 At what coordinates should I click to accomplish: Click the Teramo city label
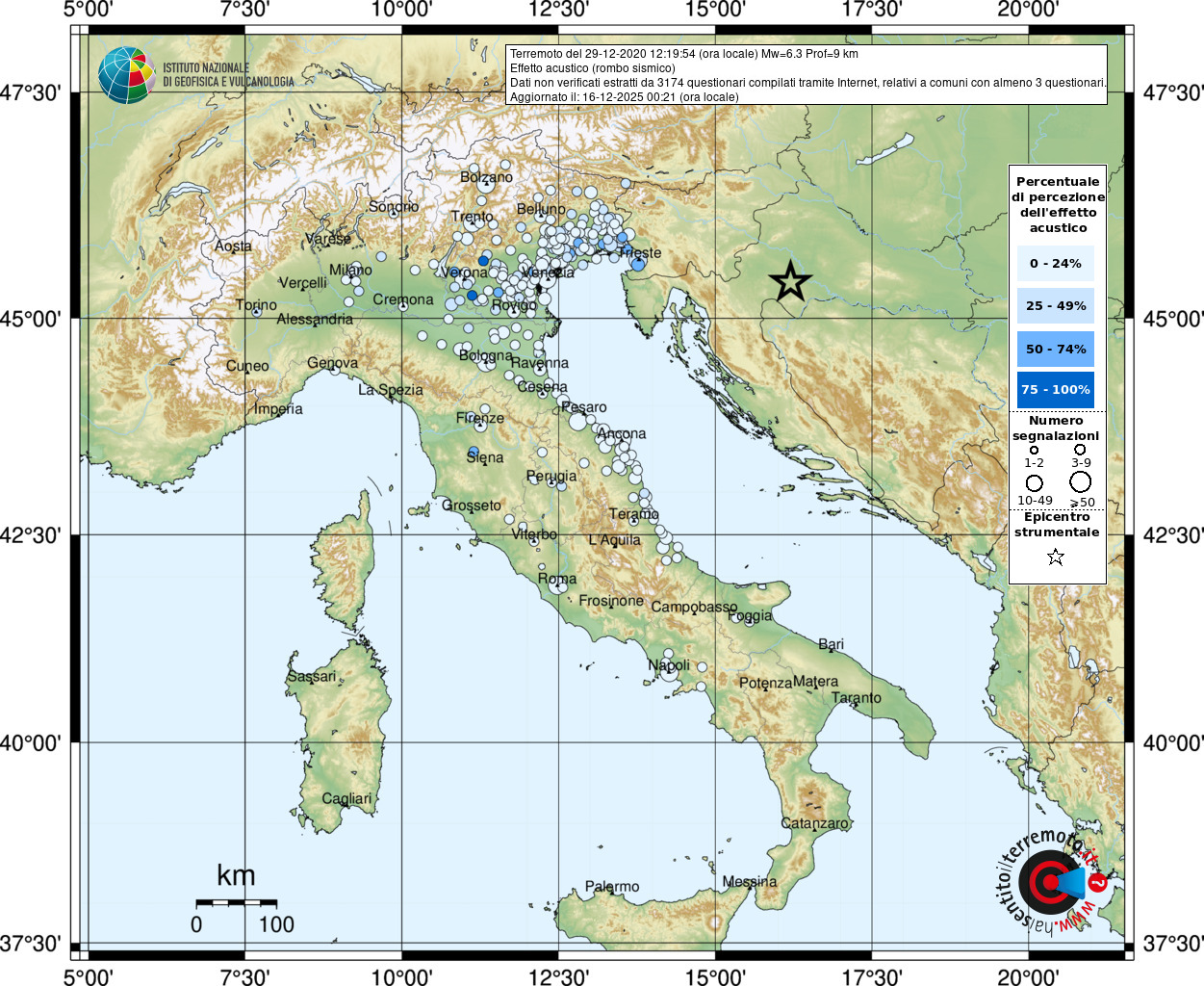pos(634,513)
